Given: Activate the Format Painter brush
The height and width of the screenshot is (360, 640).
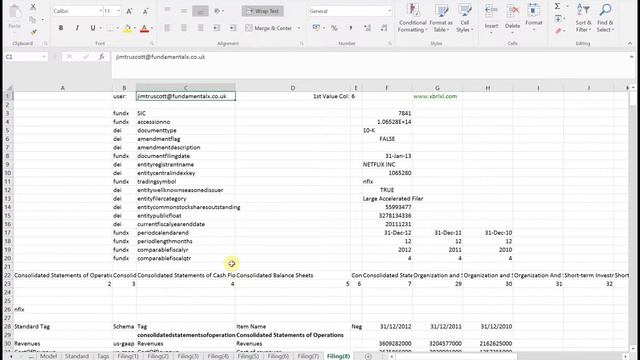Looking at the screenshot, I should pyautogui.click(x=33, y=32).
